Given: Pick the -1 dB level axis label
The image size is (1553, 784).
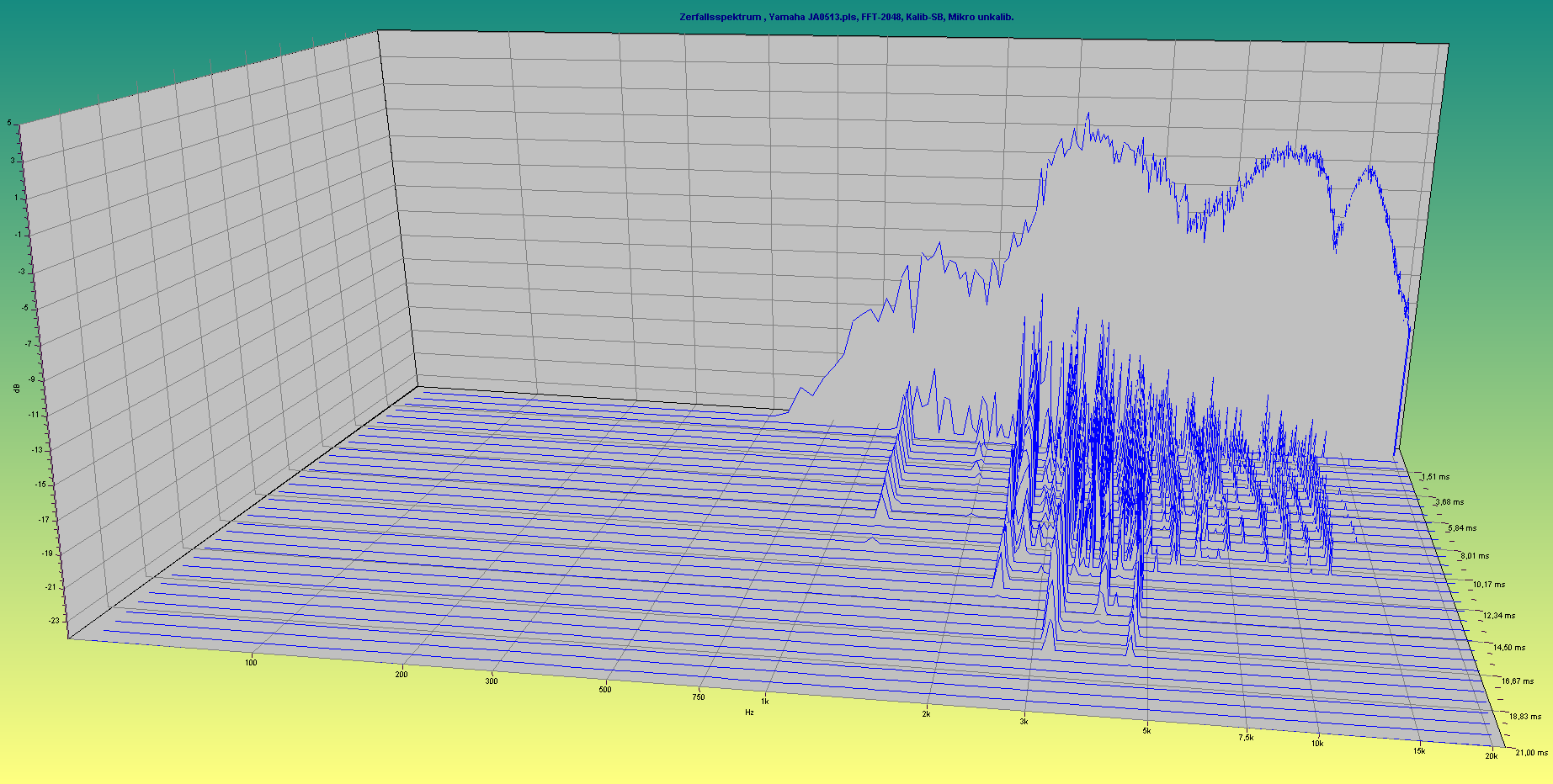Looking at the screenshot, I should [17, 235].
